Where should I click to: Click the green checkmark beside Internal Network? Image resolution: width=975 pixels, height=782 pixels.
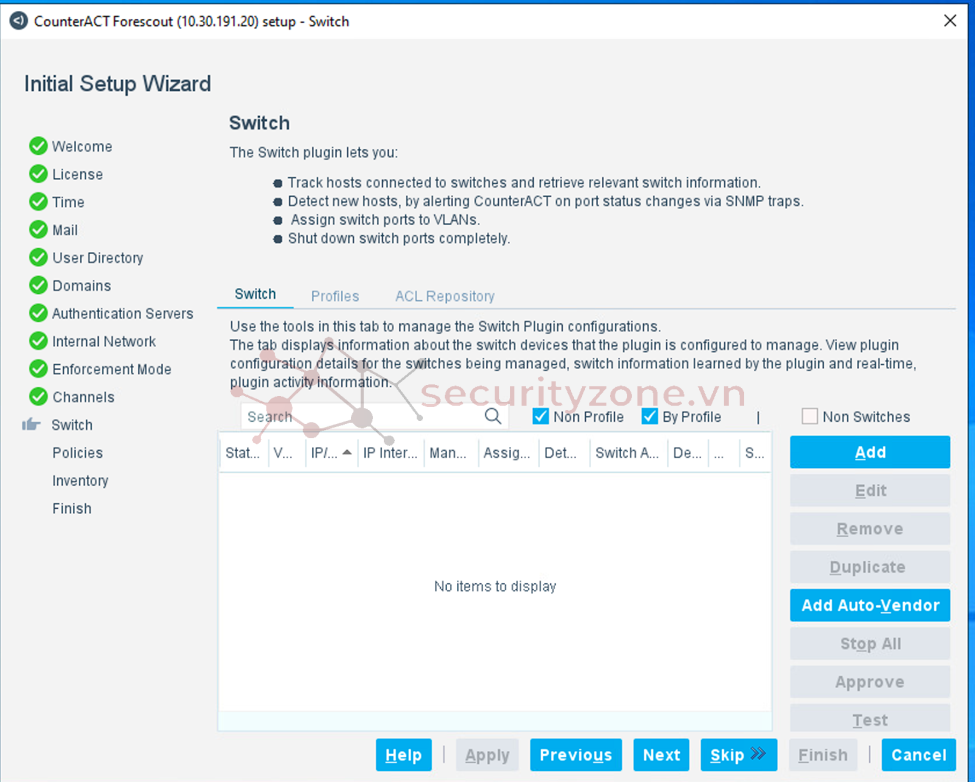pyautogui.click(x=38, y=341)
